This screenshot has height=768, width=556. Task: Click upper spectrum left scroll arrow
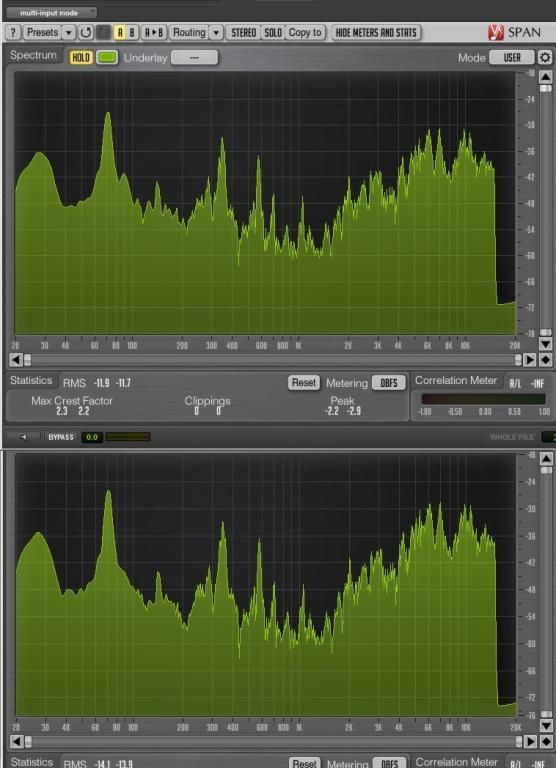16,360
